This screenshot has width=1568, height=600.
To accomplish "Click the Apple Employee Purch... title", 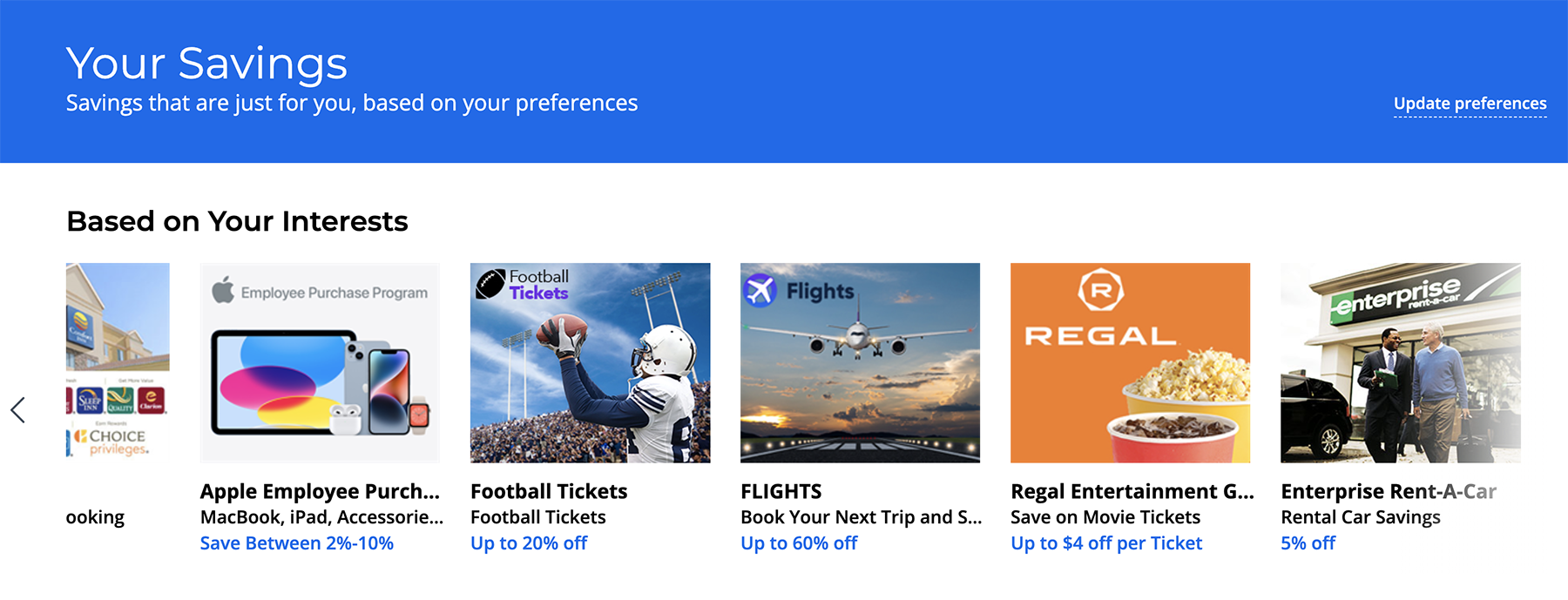I will click(x=320, y=492).
